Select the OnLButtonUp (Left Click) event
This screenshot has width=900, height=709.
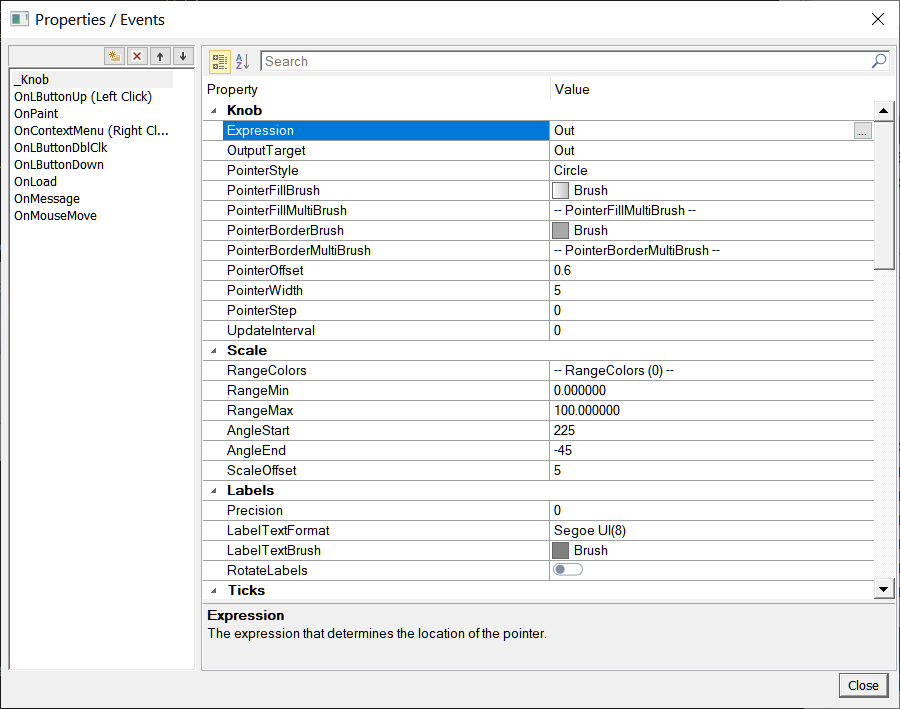coord(83,96)
